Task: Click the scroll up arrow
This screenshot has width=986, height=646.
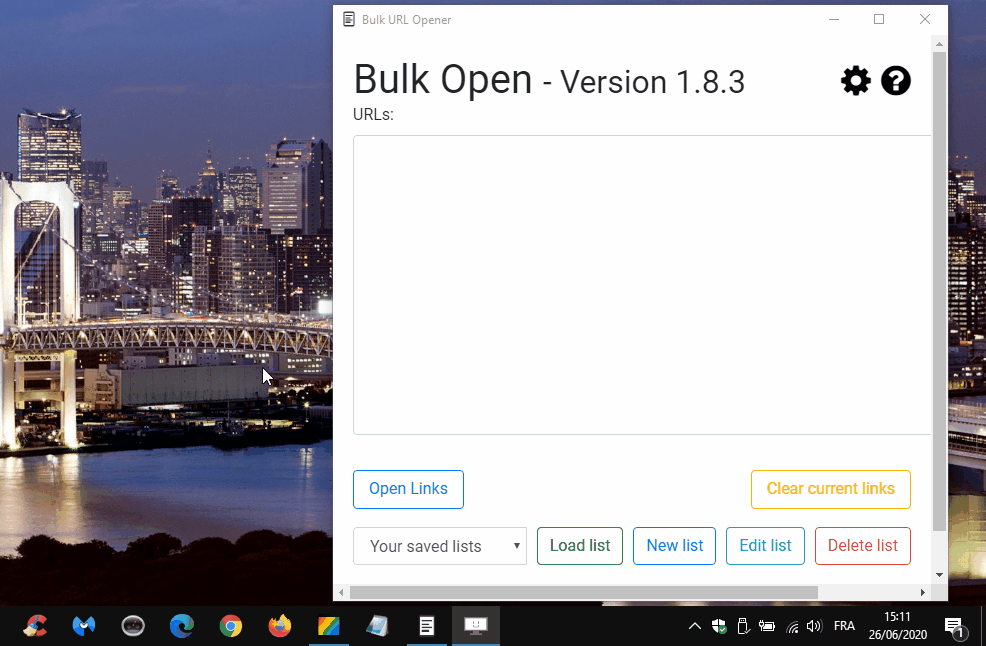Action: pyautogui.click(x=939, y=44)
